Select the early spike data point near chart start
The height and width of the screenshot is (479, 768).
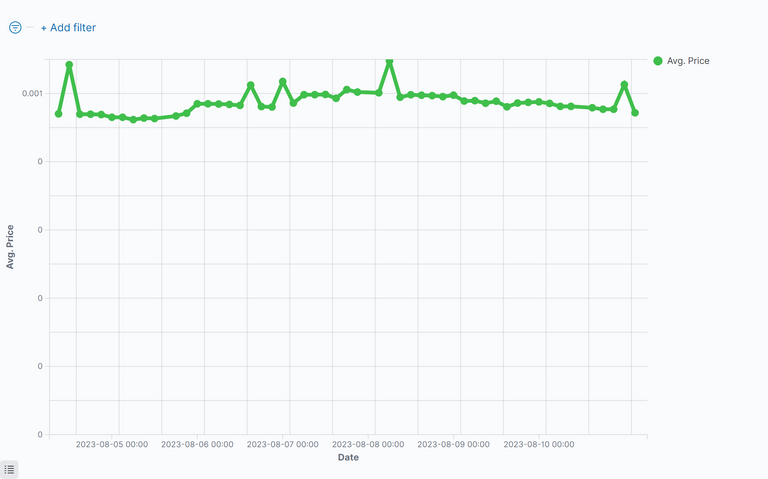click(x=69, y=65)
